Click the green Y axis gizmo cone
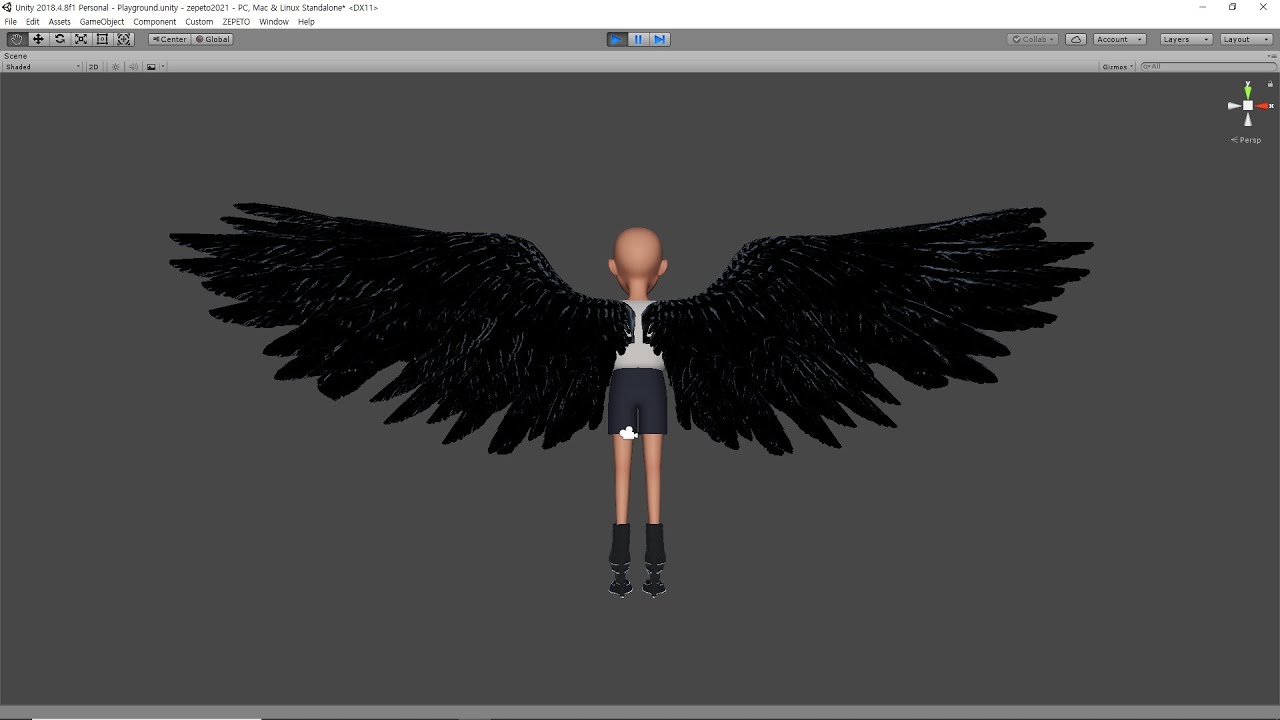Viewport: 1280px width, 720px height. point(1248,91)
